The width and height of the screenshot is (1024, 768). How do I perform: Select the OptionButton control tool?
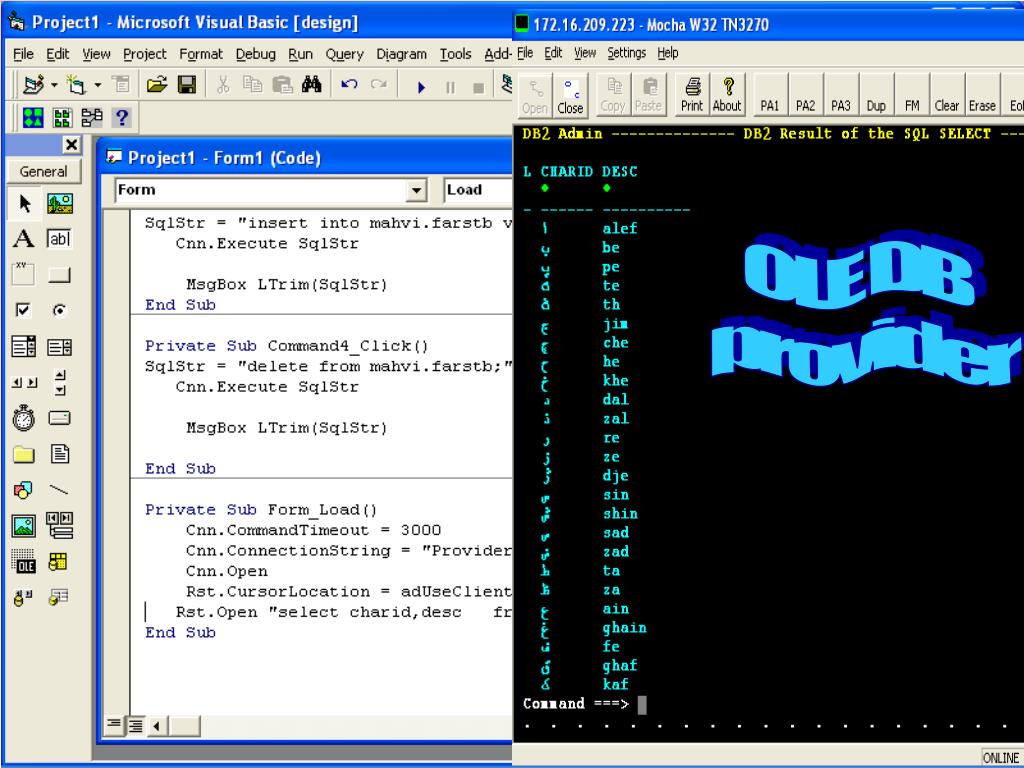click(59, 310)
